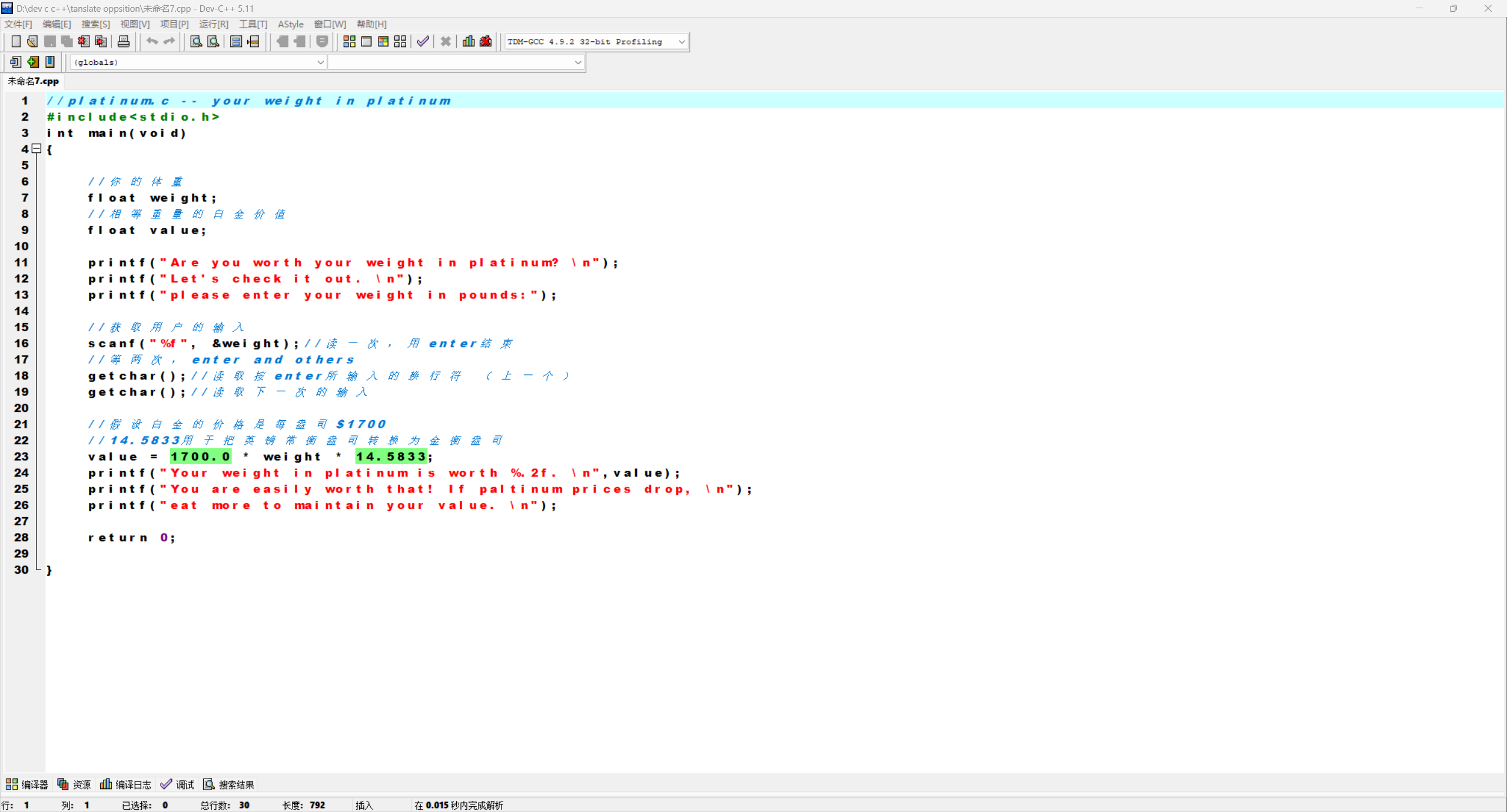Image resolution: width=1507 pixels, height=812 pixels.
Task: Expand the (globals) scope dropdown
Action: [x=320, y=62]
